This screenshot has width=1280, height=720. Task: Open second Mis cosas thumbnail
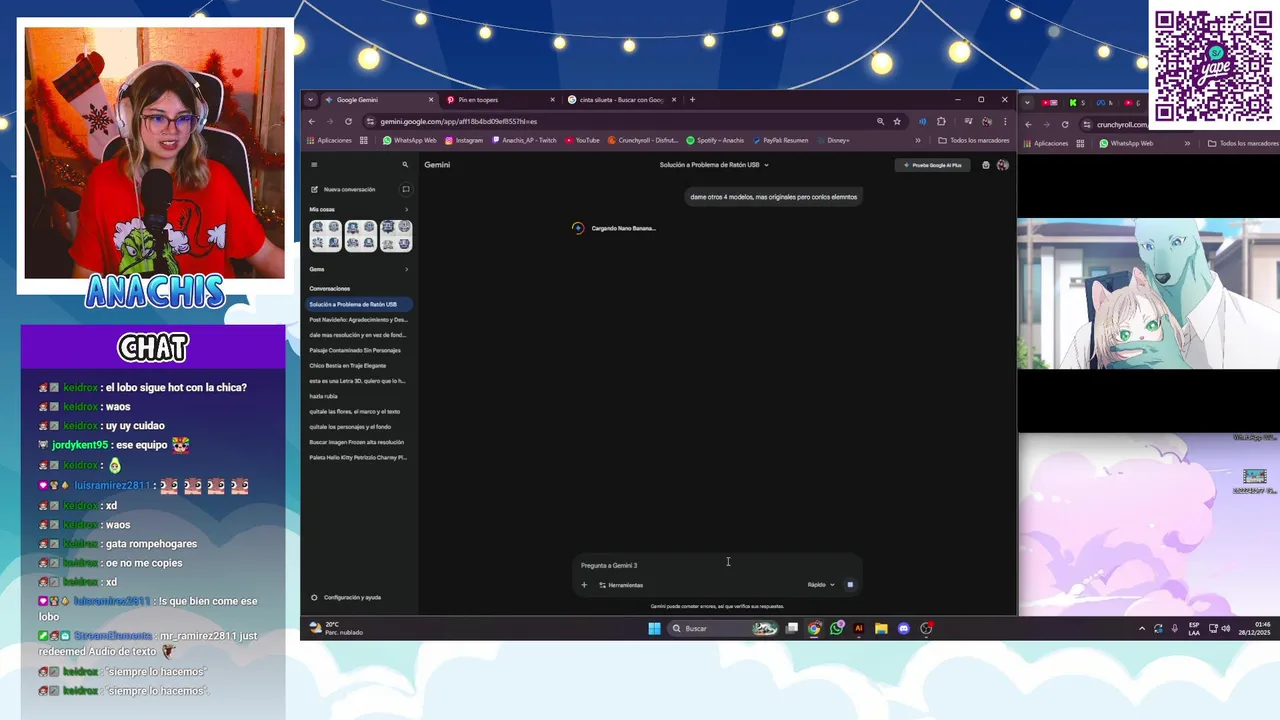click(361, 236)
